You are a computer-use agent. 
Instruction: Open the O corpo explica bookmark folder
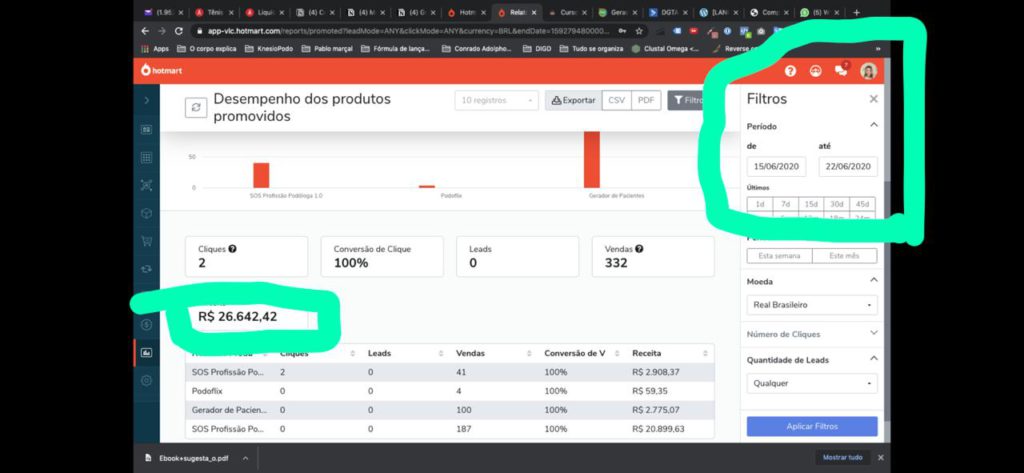click(x=207, y=48)
